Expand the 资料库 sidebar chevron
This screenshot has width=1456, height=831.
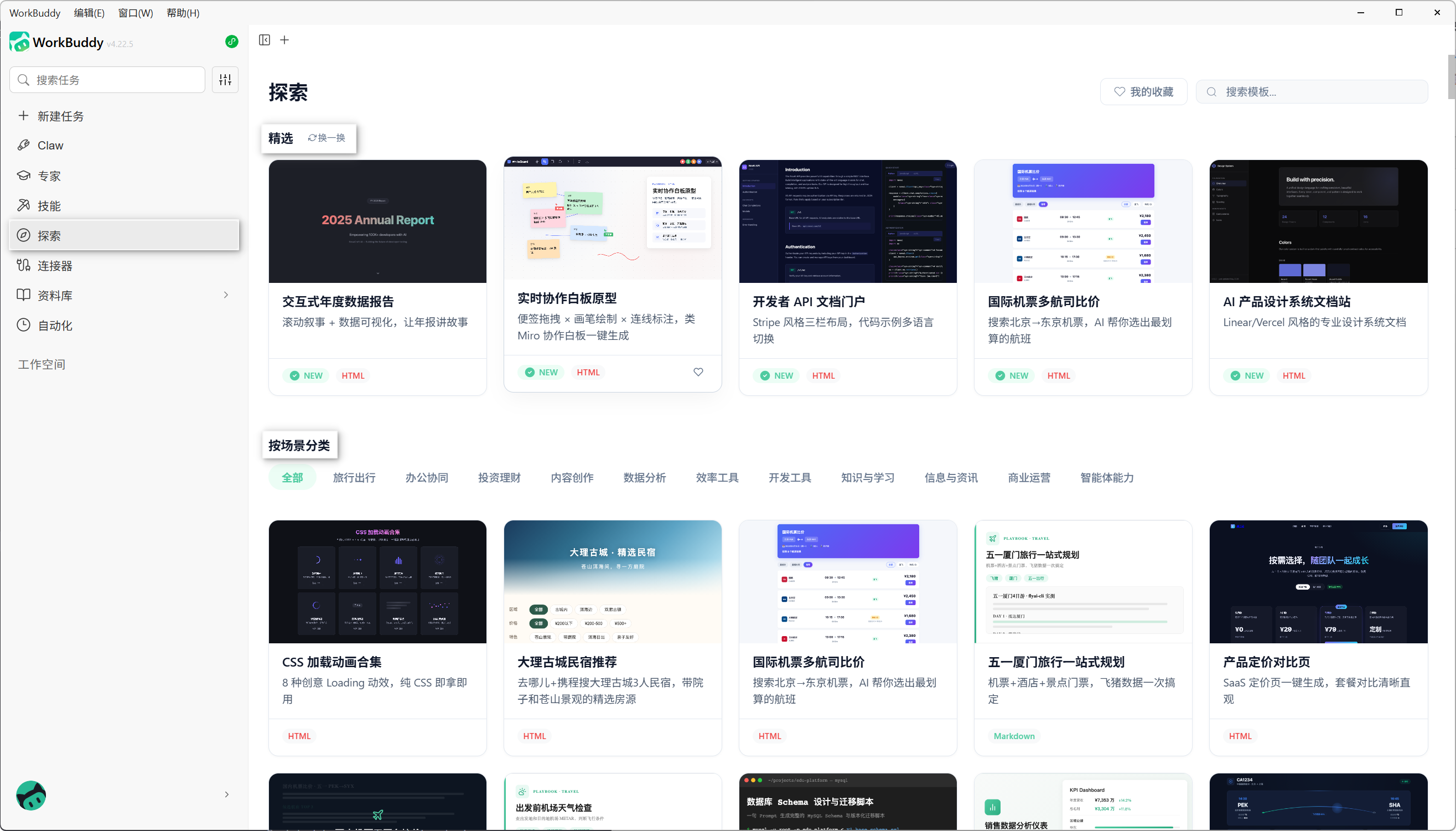226,295
